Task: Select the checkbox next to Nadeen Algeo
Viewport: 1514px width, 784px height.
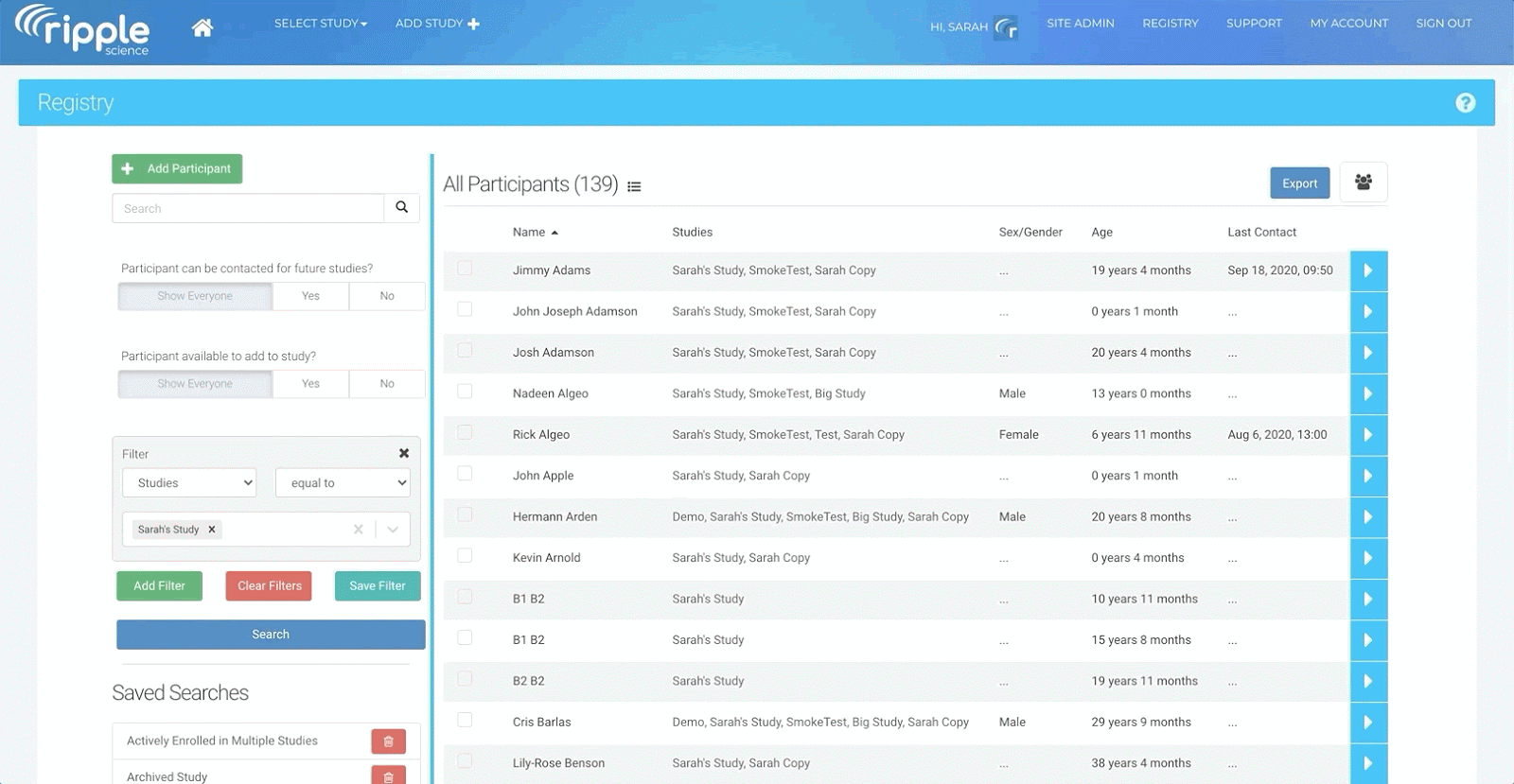Action: pos(465,392)
